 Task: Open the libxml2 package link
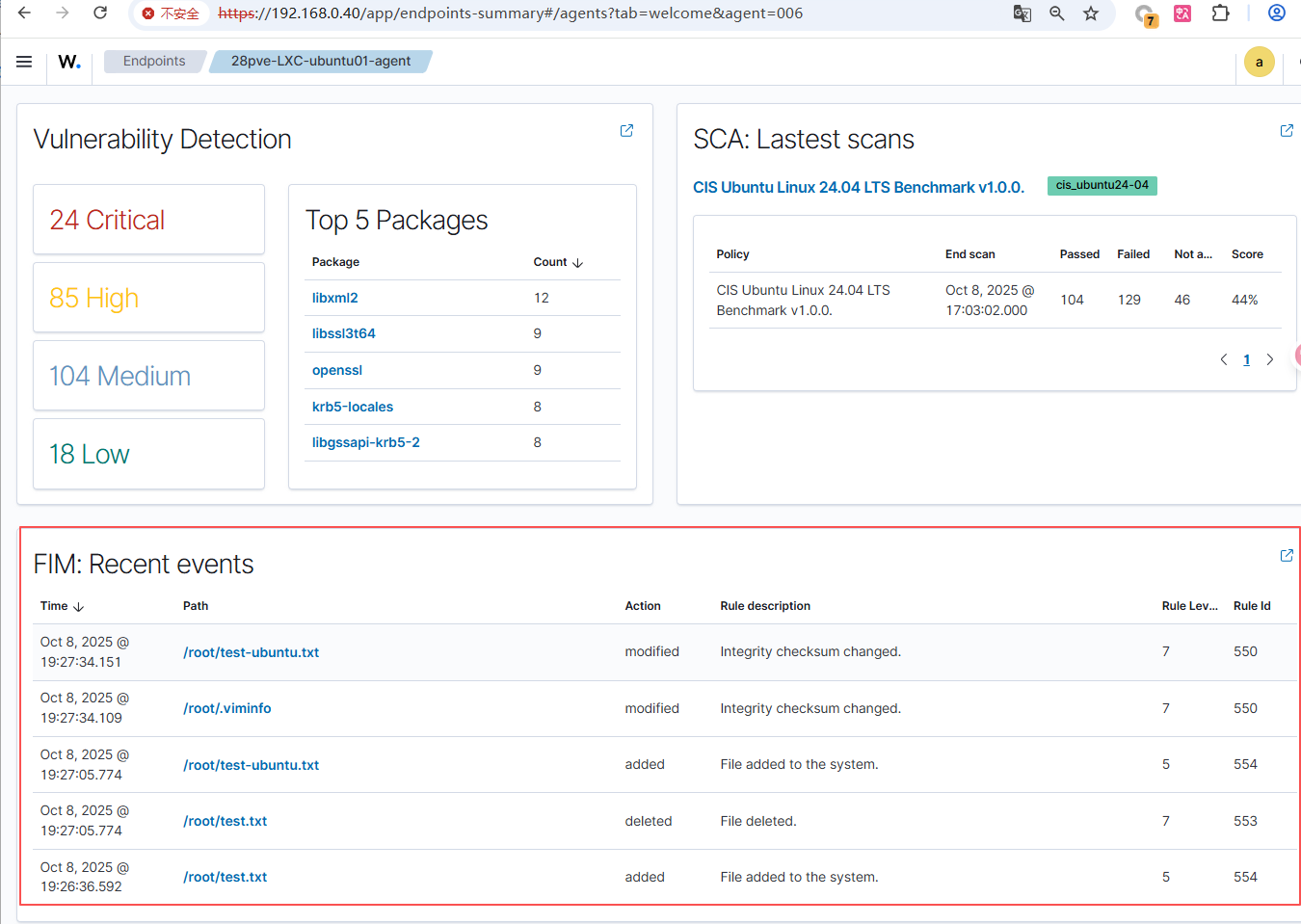(x=334, y=298)
